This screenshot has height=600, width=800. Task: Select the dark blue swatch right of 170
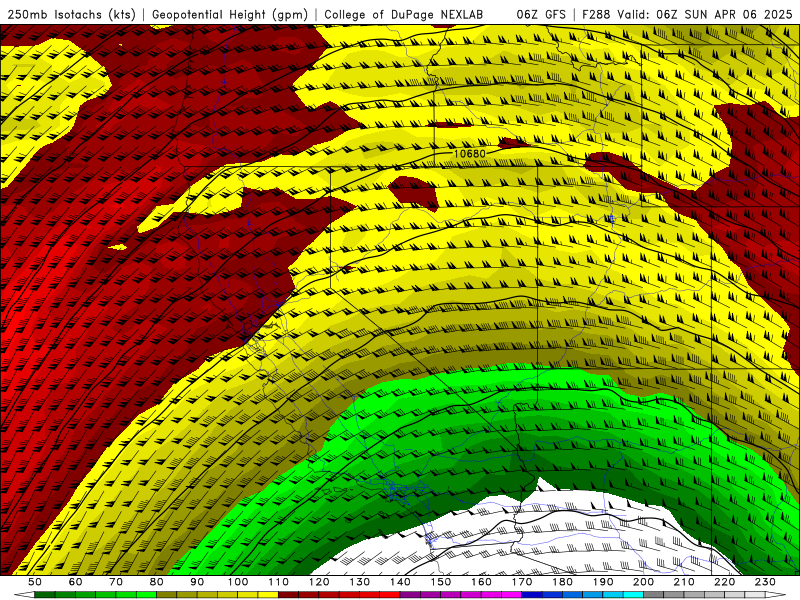pyautogui.click(x=532, y=595)
